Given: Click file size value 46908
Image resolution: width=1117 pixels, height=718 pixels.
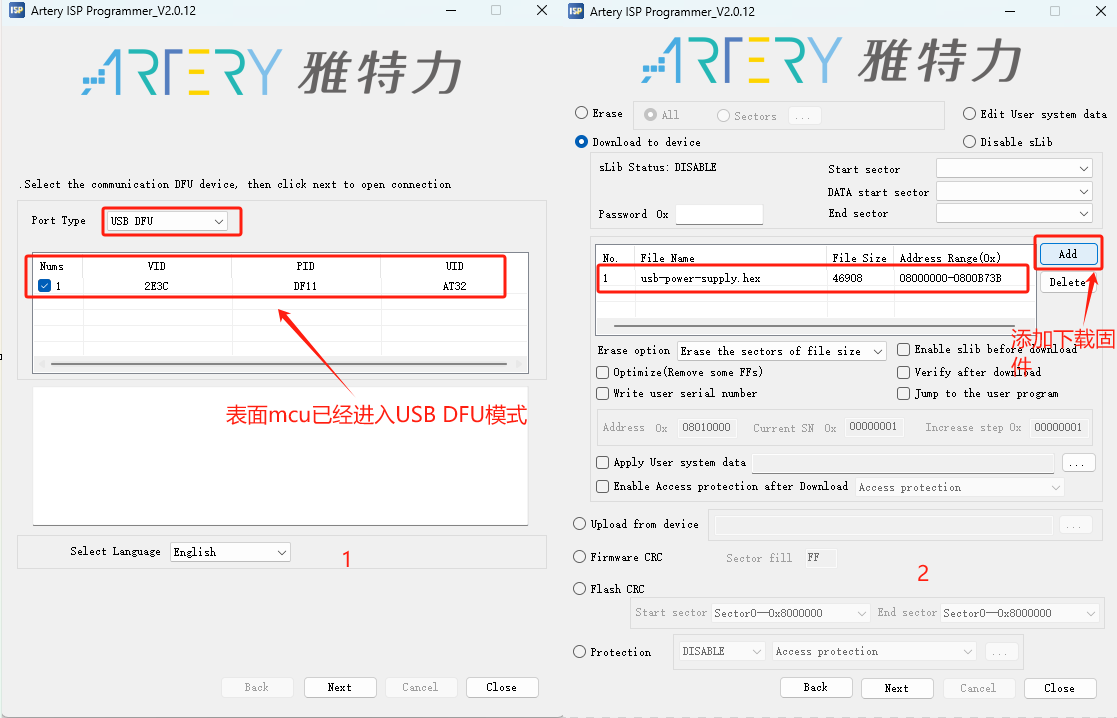Looking at the screenshot, I should pos(848,278).
